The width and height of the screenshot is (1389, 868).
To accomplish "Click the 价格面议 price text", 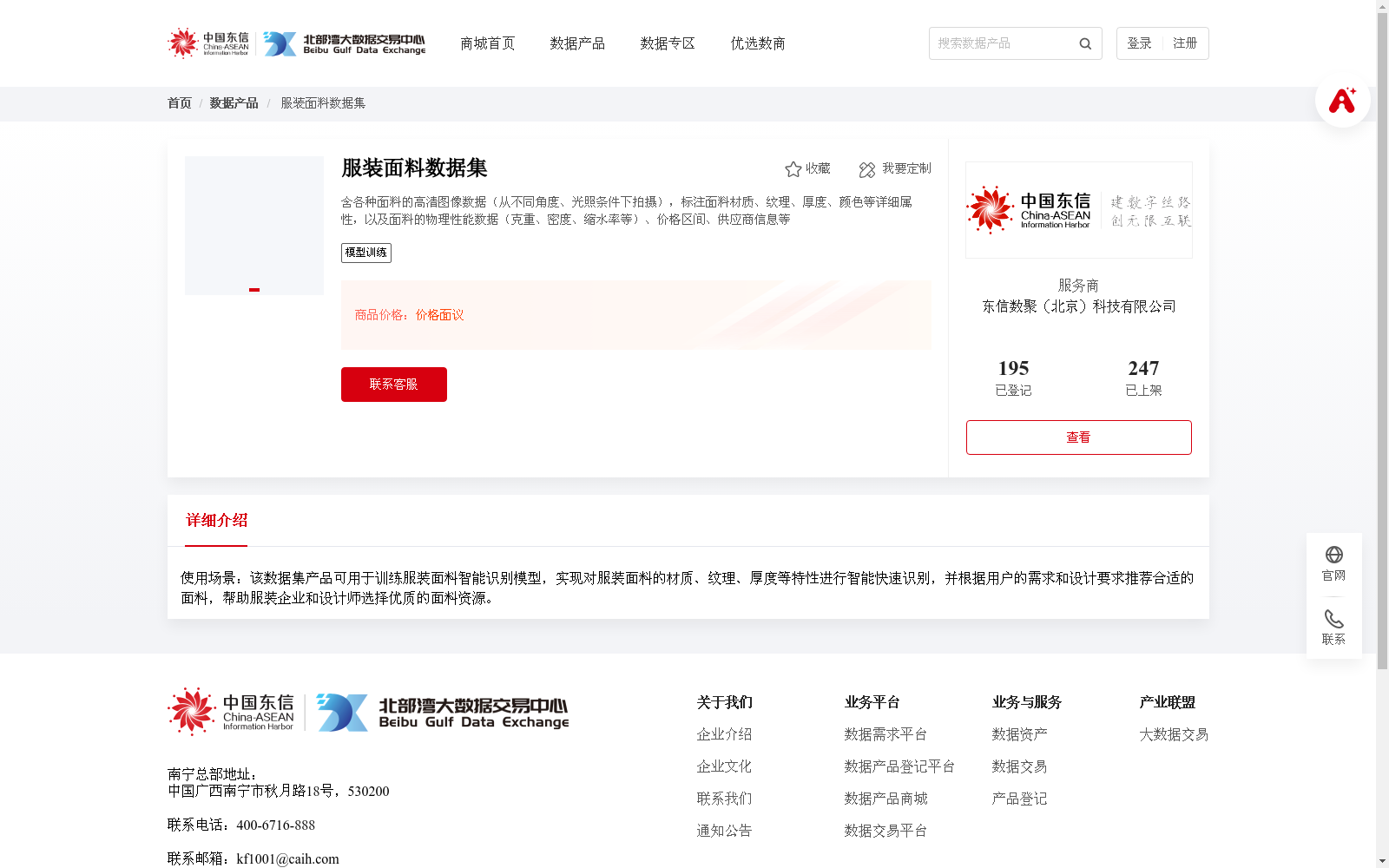I will [x=439, y=315].
